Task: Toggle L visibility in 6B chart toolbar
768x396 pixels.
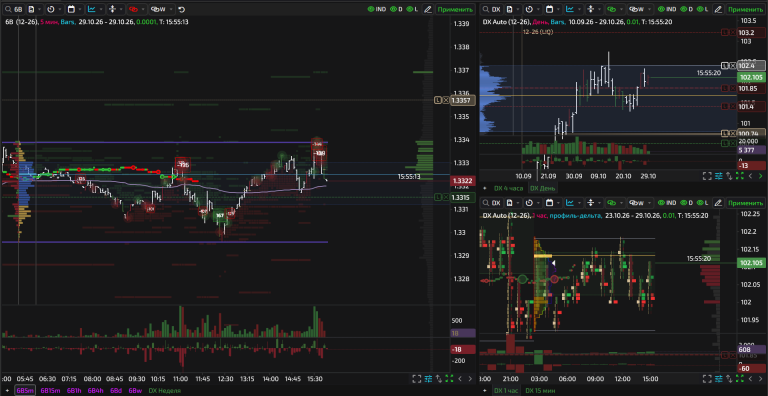Action: pyautogui.click(x=413, y=9)
